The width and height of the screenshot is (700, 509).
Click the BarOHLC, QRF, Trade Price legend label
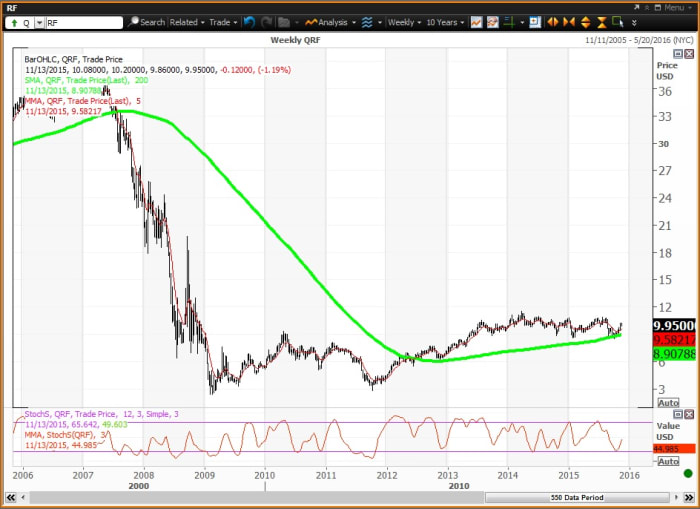tap(74, 59)
